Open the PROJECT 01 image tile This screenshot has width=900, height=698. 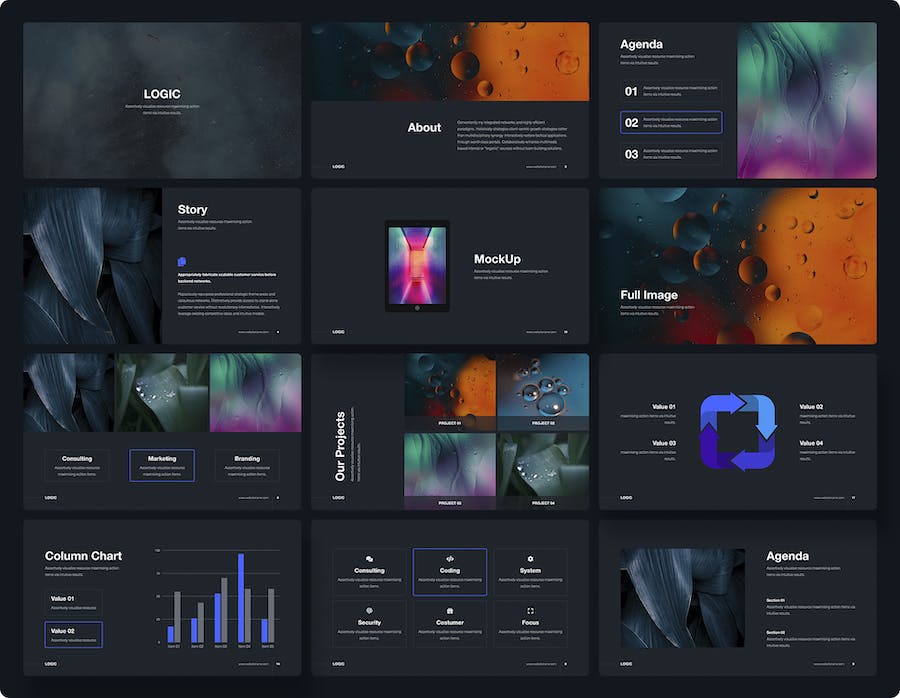click(x=450, y=391)
